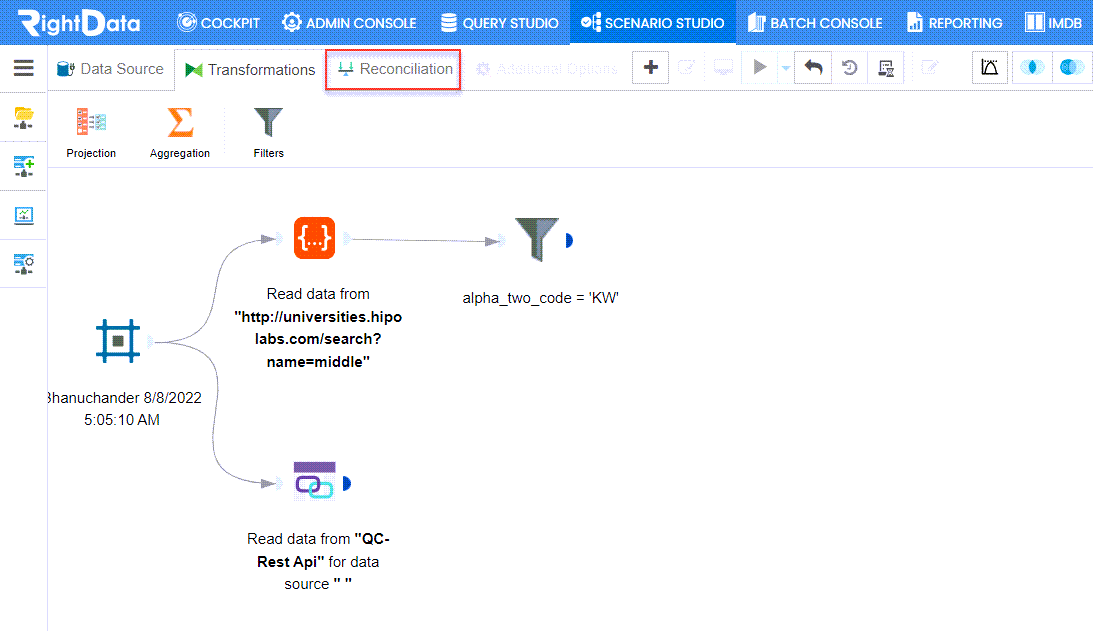The image size is (1093, 631).
Task: Open the Batch Console module
Action: point(815,23)
